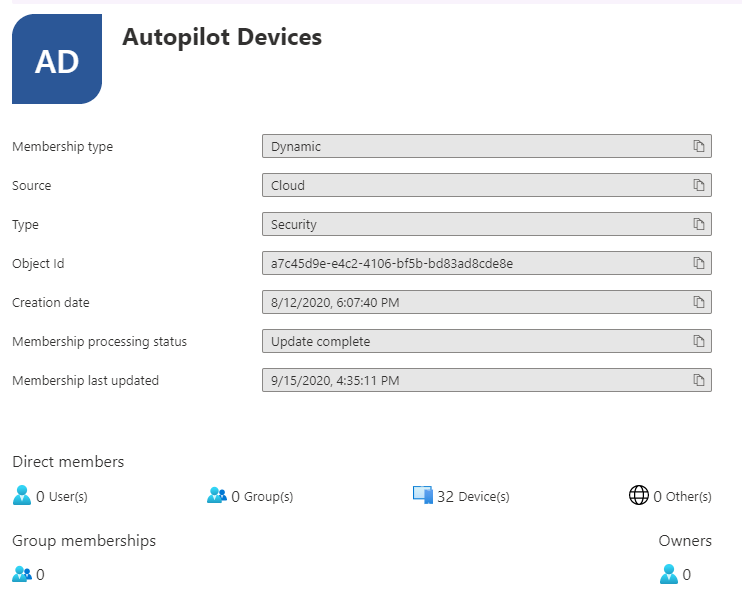Click the Creation date label

click(x=51, y=302)
